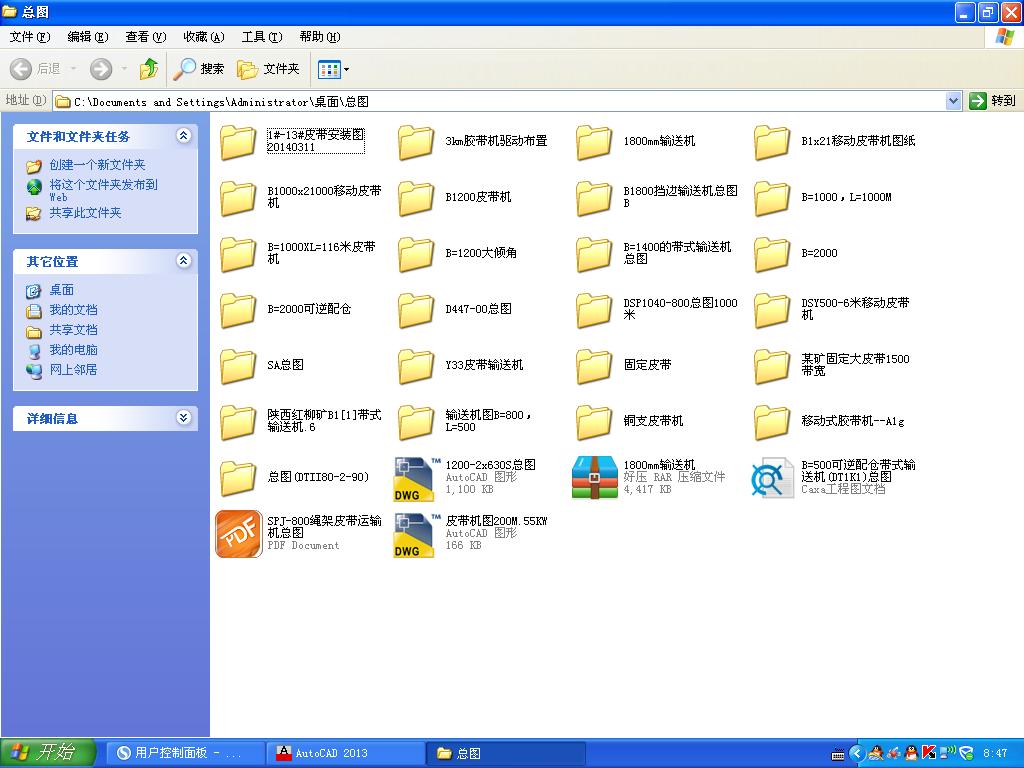Open the 开始 Start button
The width and height of the screenshot is (1024, 768).
[48, 753]
